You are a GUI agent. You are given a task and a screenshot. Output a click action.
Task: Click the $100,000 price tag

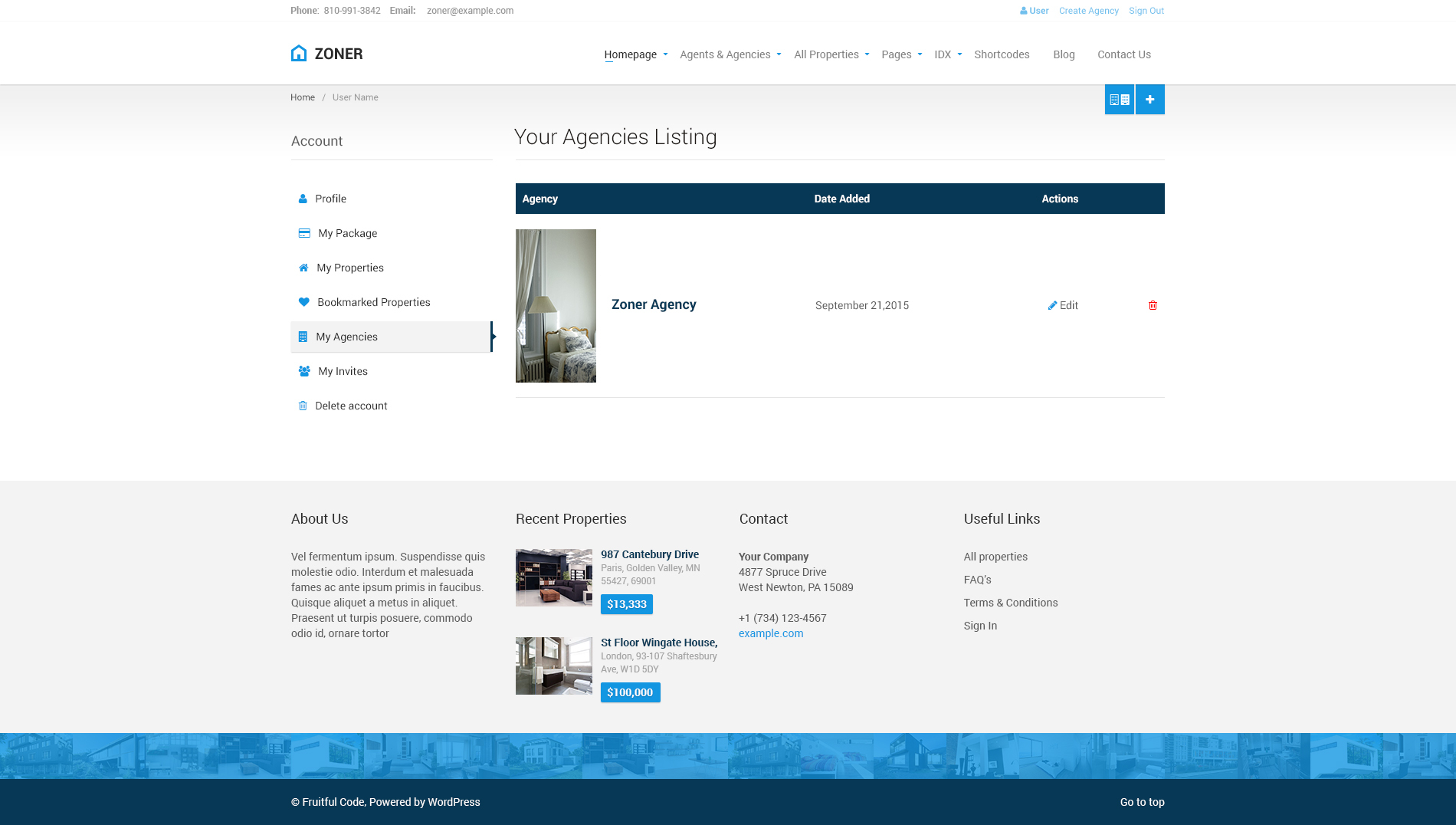[630, 692]
